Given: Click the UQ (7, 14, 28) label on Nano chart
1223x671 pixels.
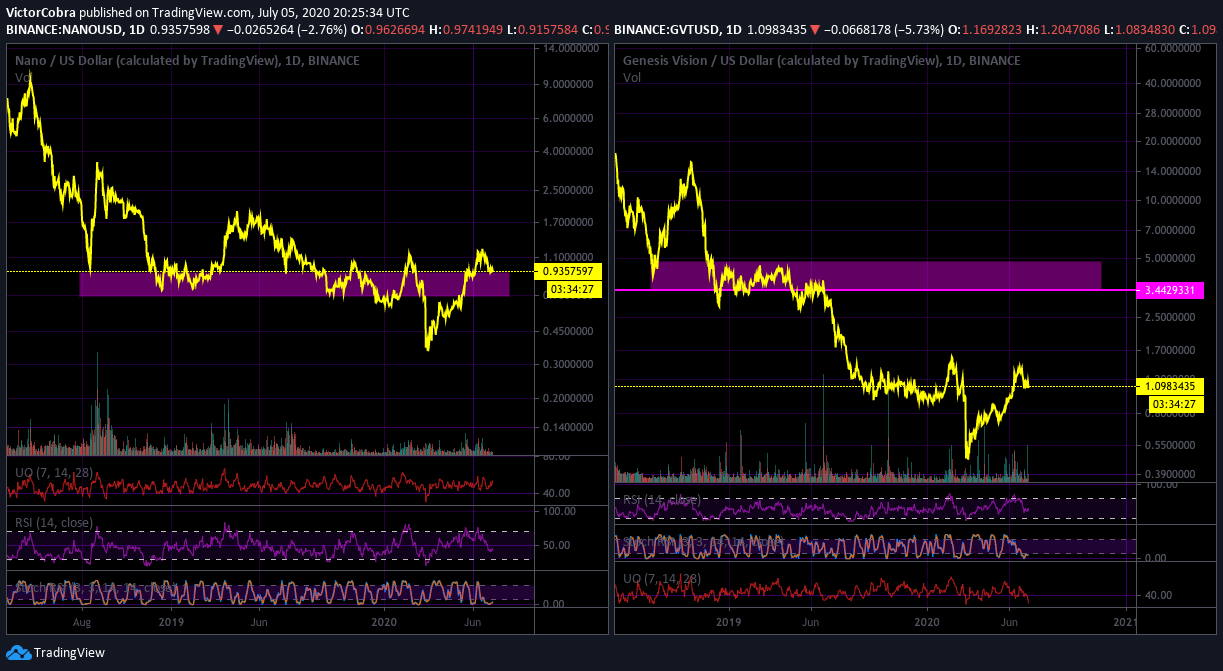Looking at the screenshot, I should (x=53, y=472).
